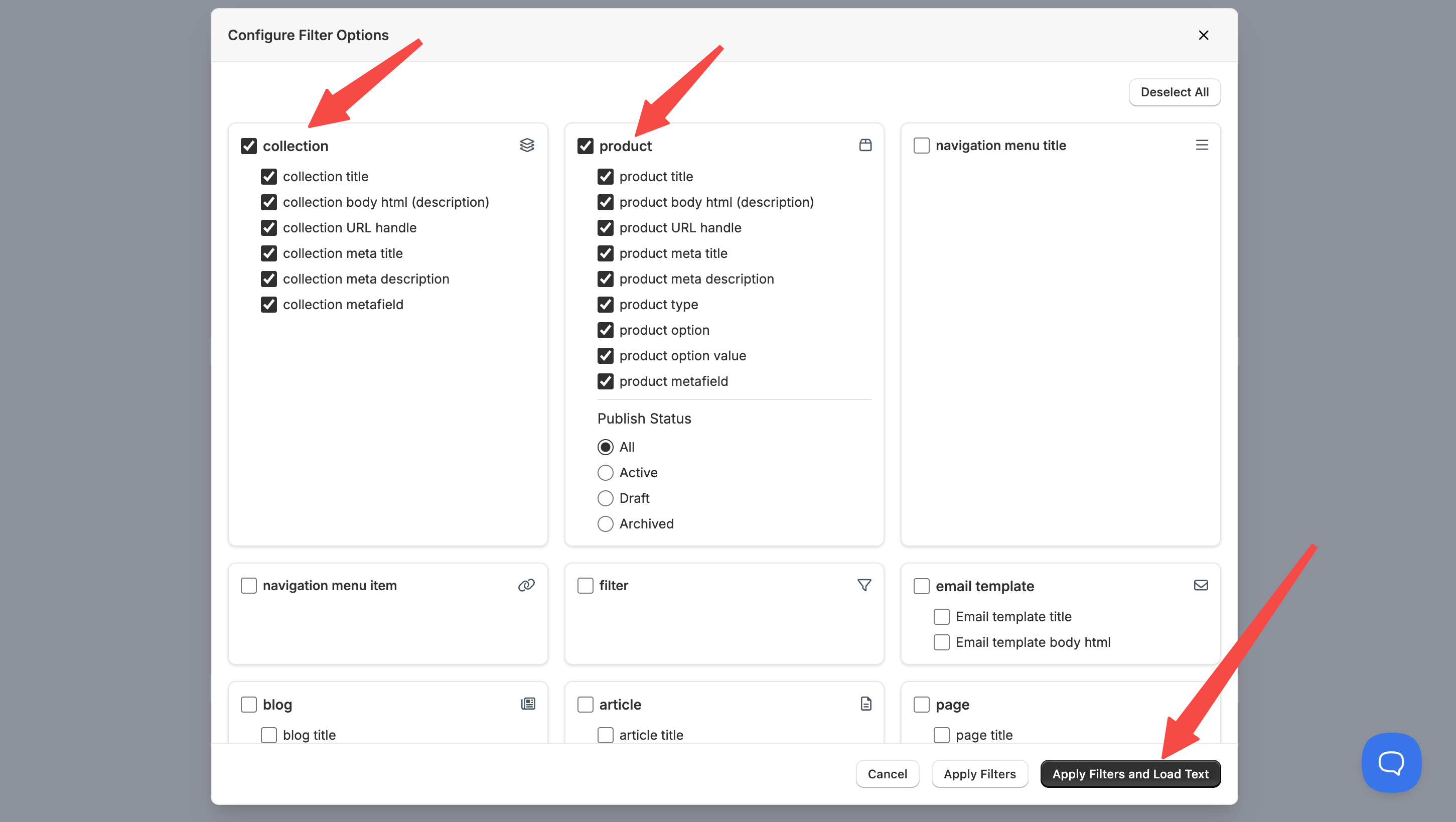Enable the Email template title checkbox
This screenshot has height=822, width=1456.
click(x=941, y=617)
